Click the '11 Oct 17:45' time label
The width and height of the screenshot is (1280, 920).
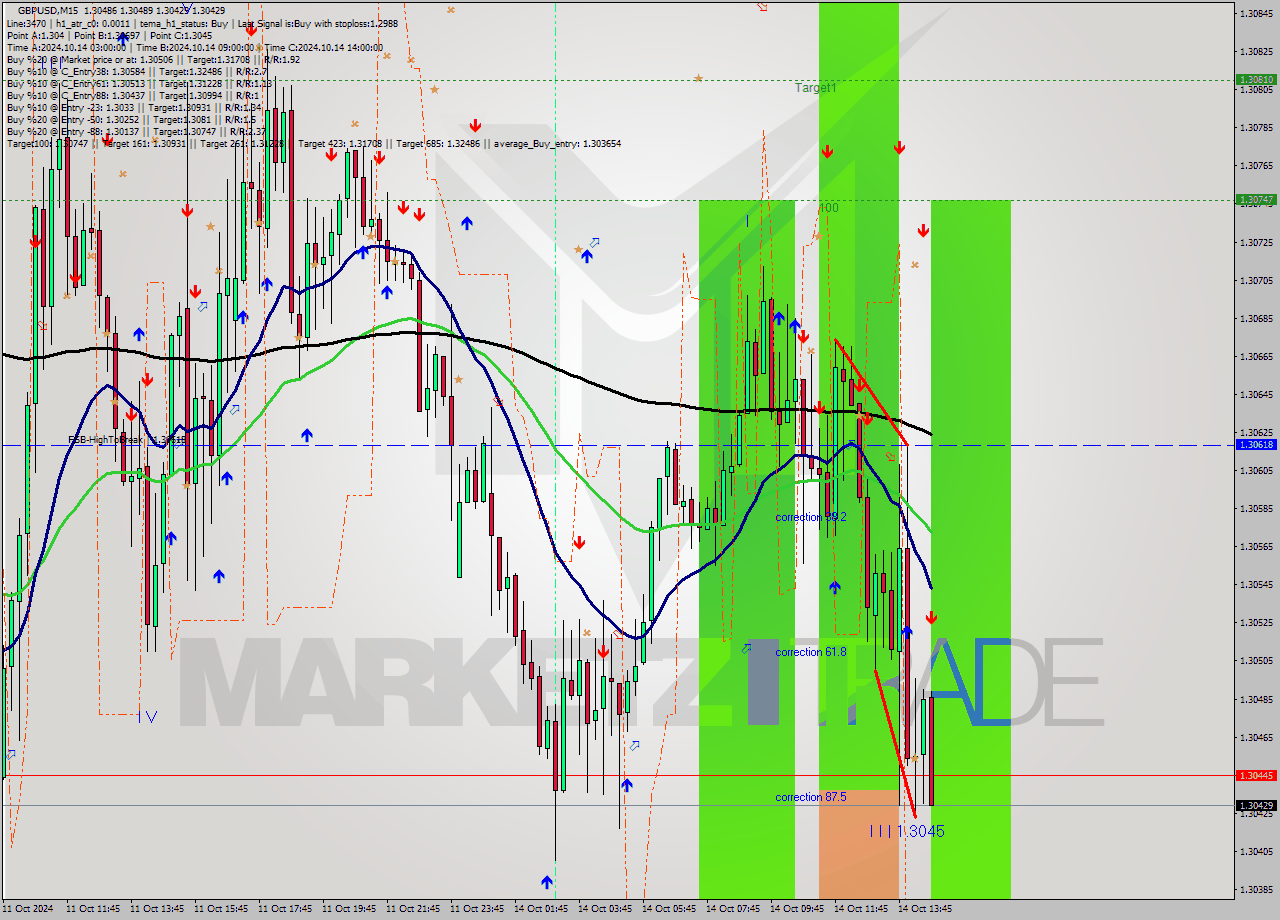[285, 909]
